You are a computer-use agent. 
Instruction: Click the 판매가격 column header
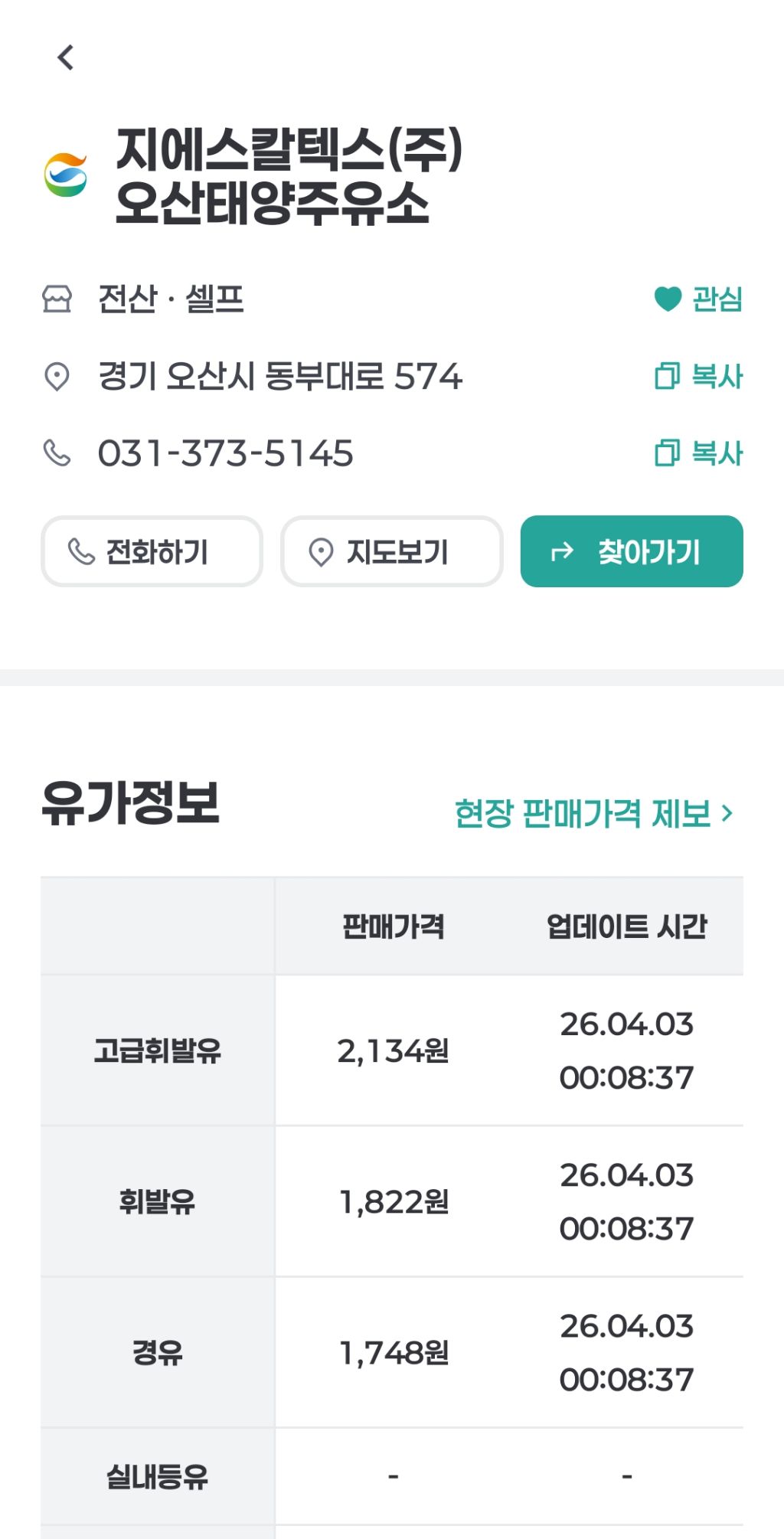coord(393,926)
